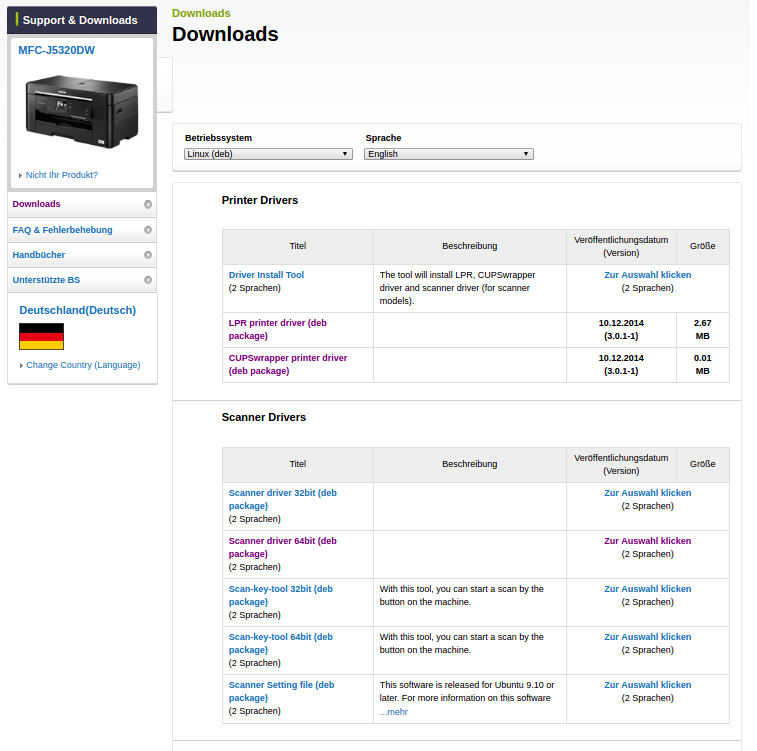Image resolution: width=757 pixels, height=751 pixels.
Task: Open FAQ & Fehlerbehebung in the sidebar
Action: pos(82,230)
